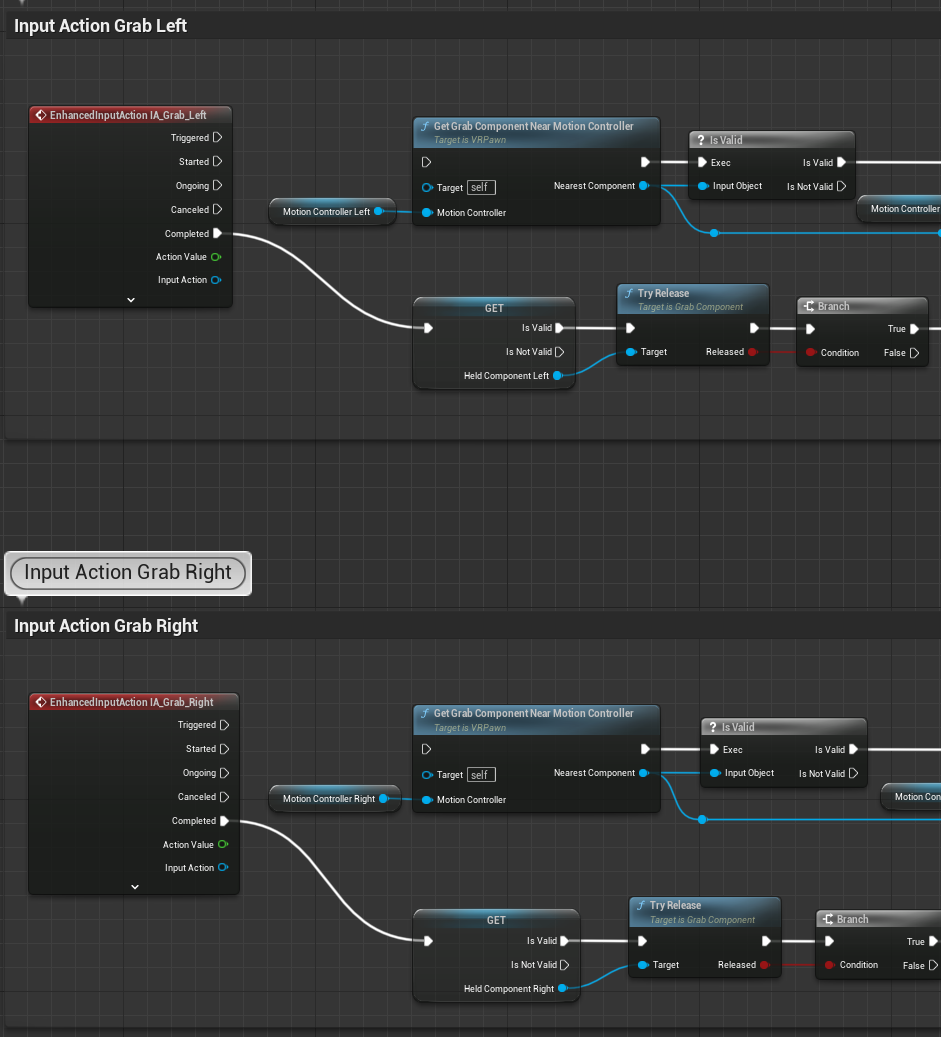Click the Triggered exec pin on IA_Grab_Right
This screenshot has width=941, height=1037.
[224, 725]
